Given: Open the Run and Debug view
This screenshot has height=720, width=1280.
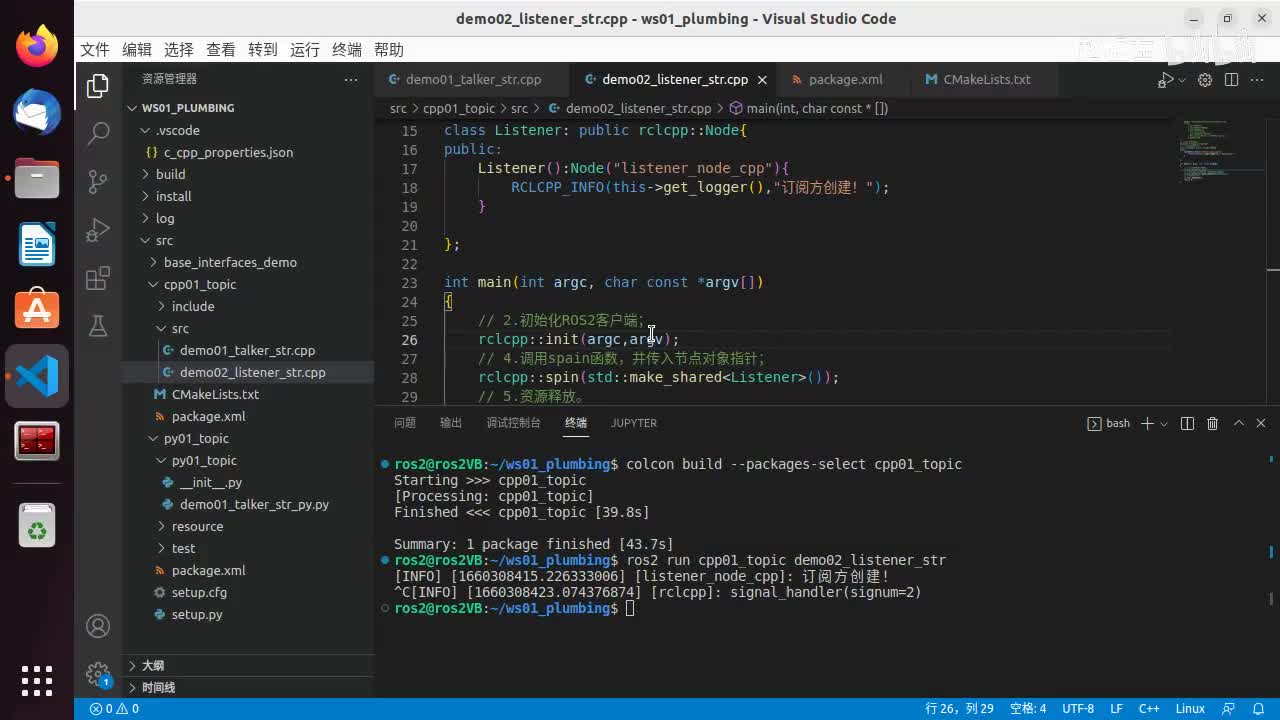Looking at the screenshot, I should (x=98, y=230).
